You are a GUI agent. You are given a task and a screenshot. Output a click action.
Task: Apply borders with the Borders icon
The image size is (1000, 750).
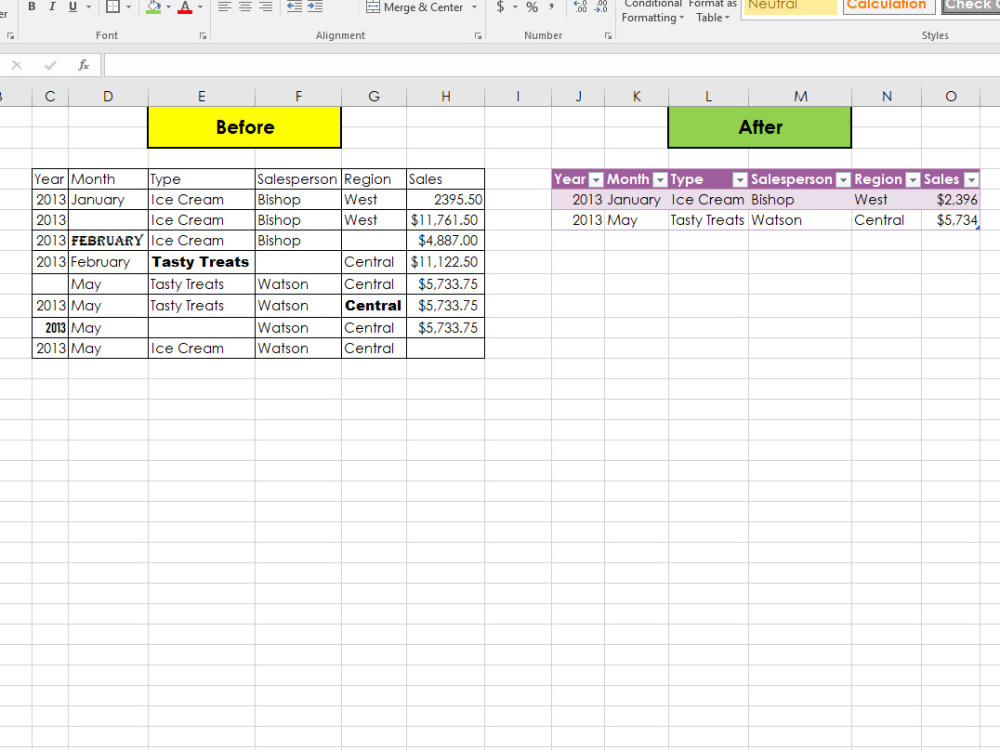click(113, 7)
